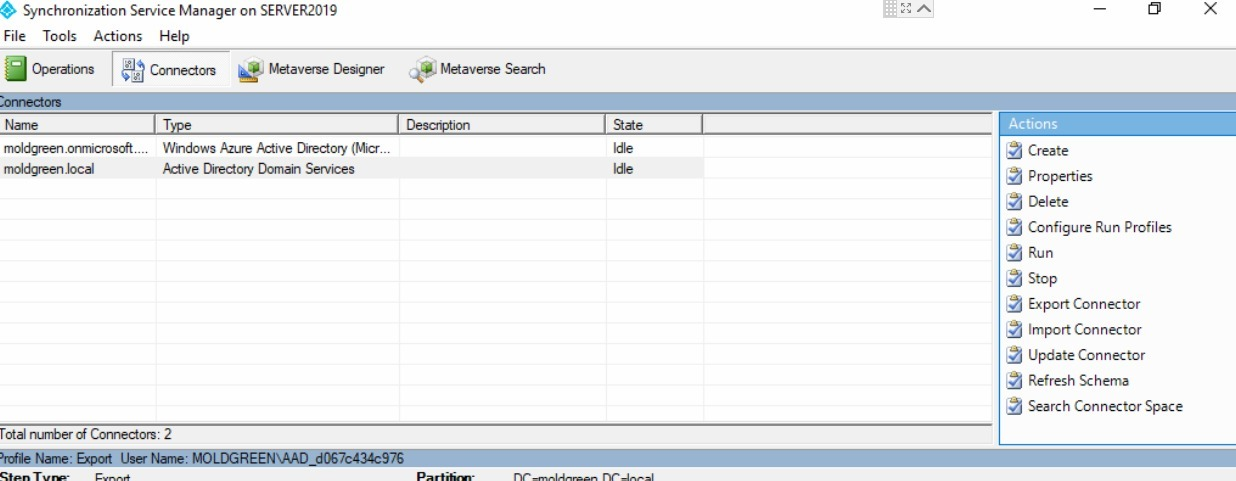
Task: Open Metaverse Search icon
Action: pyautogui.click(x=422, y=70)
